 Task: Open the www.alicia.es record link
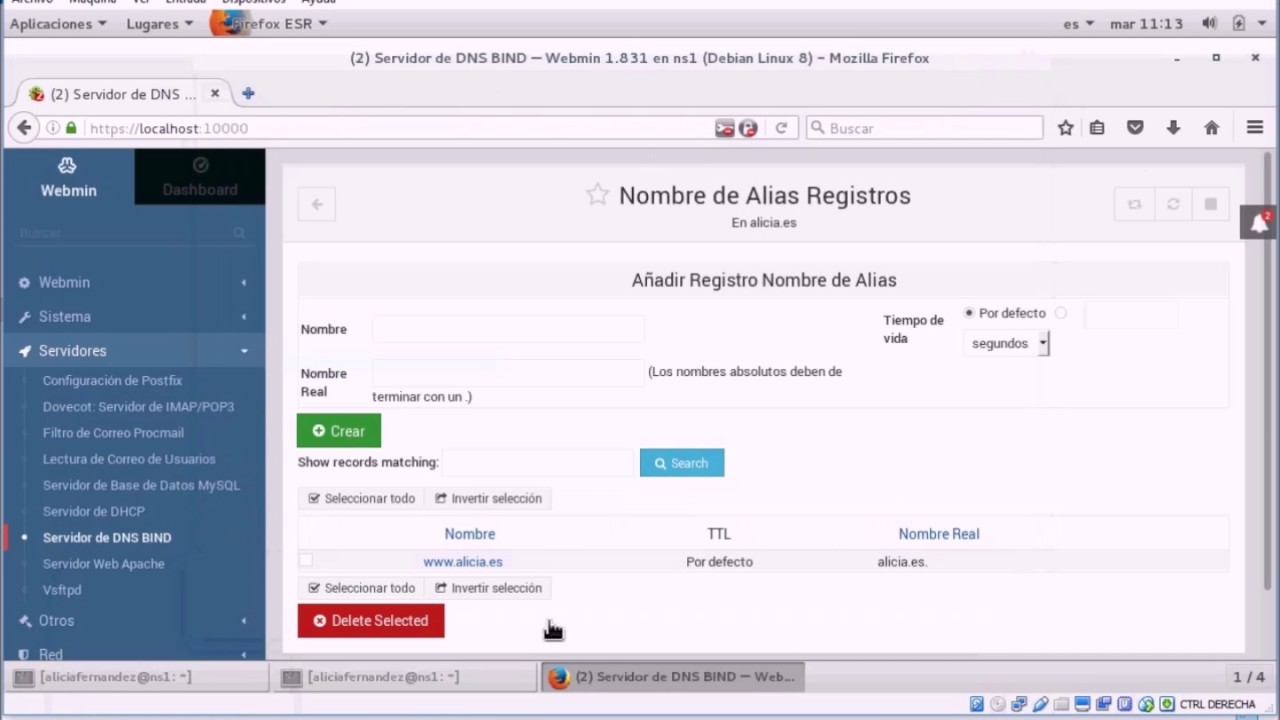(463, 561)
